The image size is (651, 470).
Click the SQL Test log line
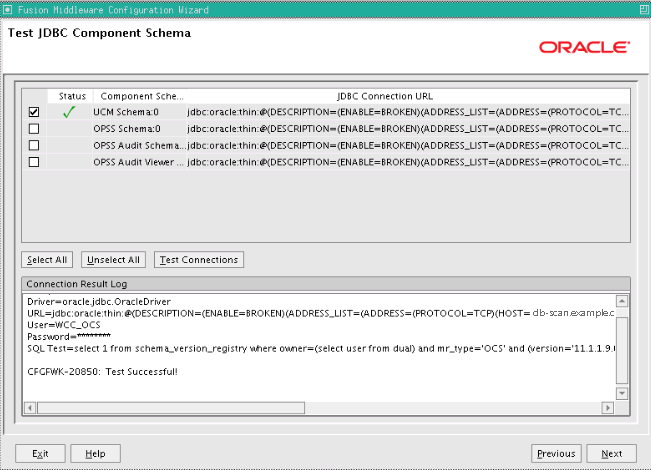point(321,348)
